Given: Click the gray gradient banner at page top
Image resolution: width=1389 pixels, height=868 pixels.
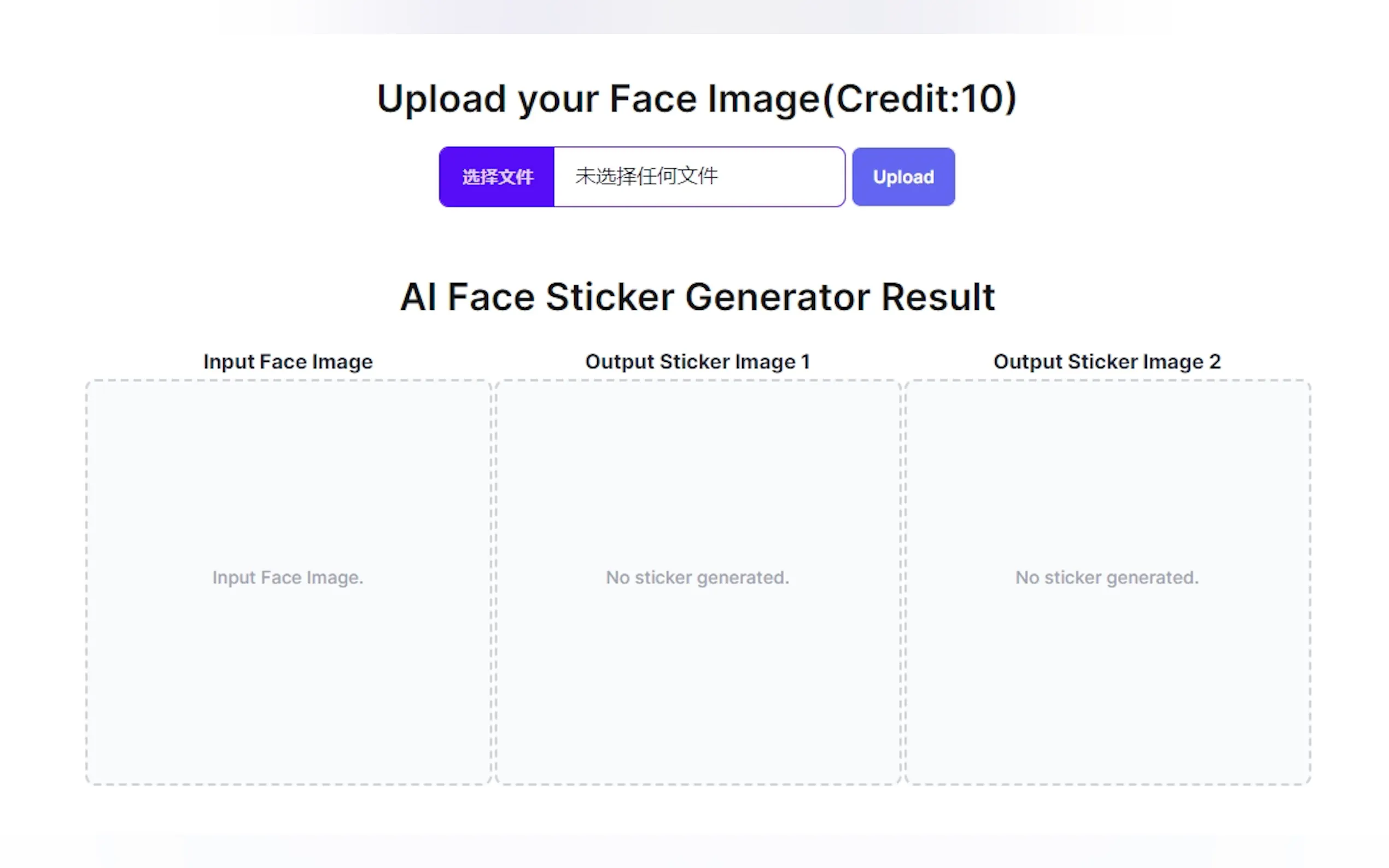Looking at the screenshot, I should click(694, 16).
